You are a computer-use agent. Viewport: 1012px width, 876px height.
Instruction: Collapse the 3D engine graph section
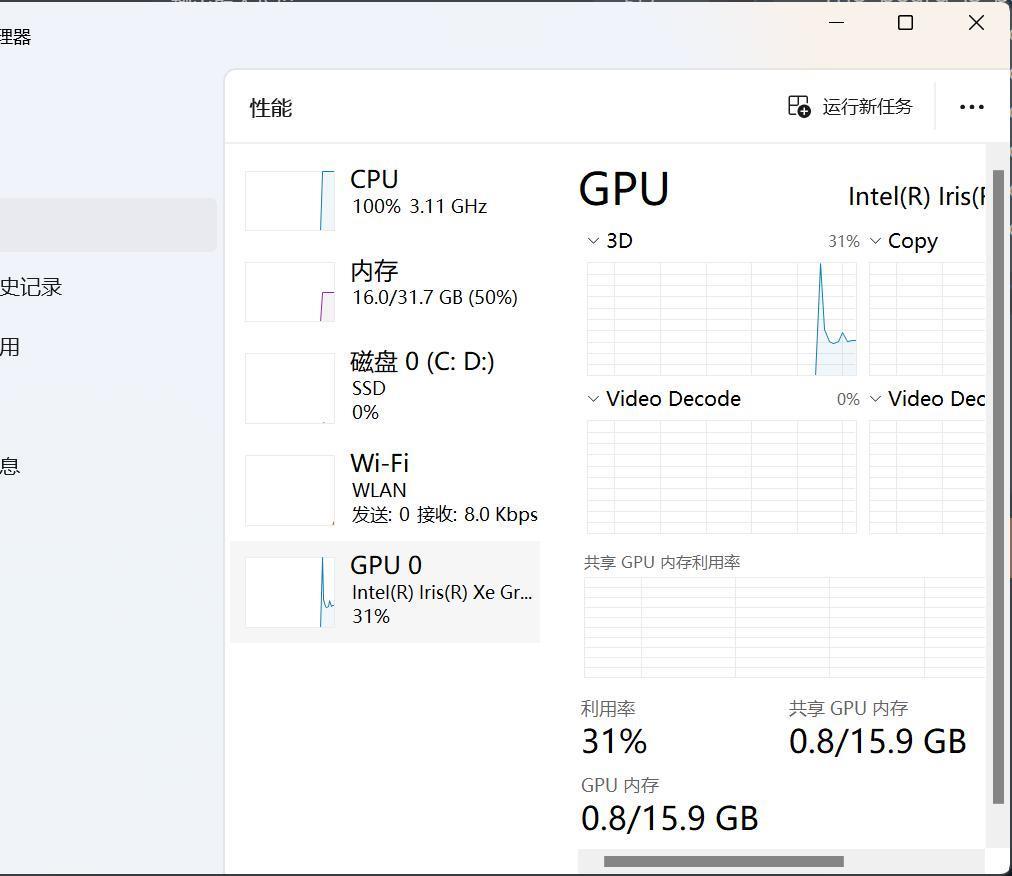point(592,240)
